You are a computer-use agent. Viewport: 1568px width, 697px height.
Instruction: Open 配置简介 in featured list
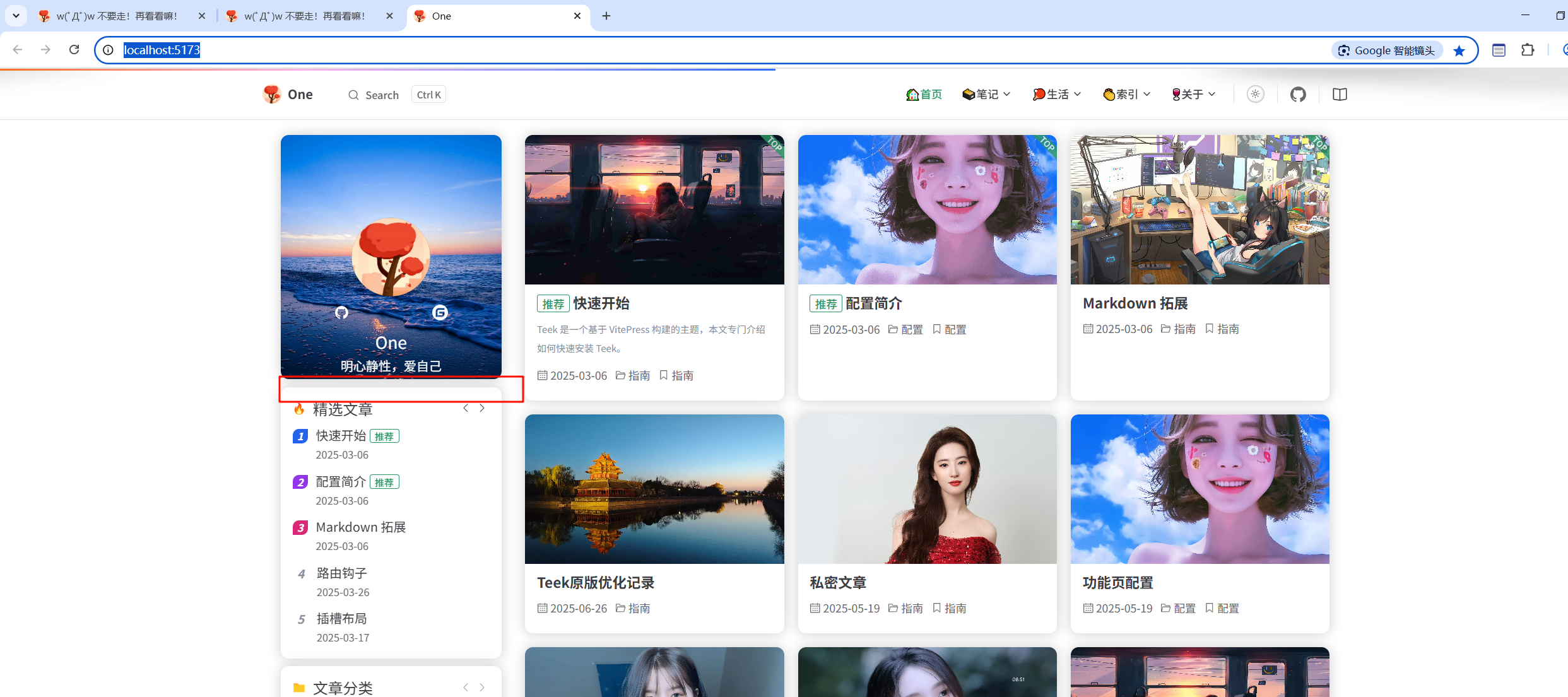click(x=341, y=481)
